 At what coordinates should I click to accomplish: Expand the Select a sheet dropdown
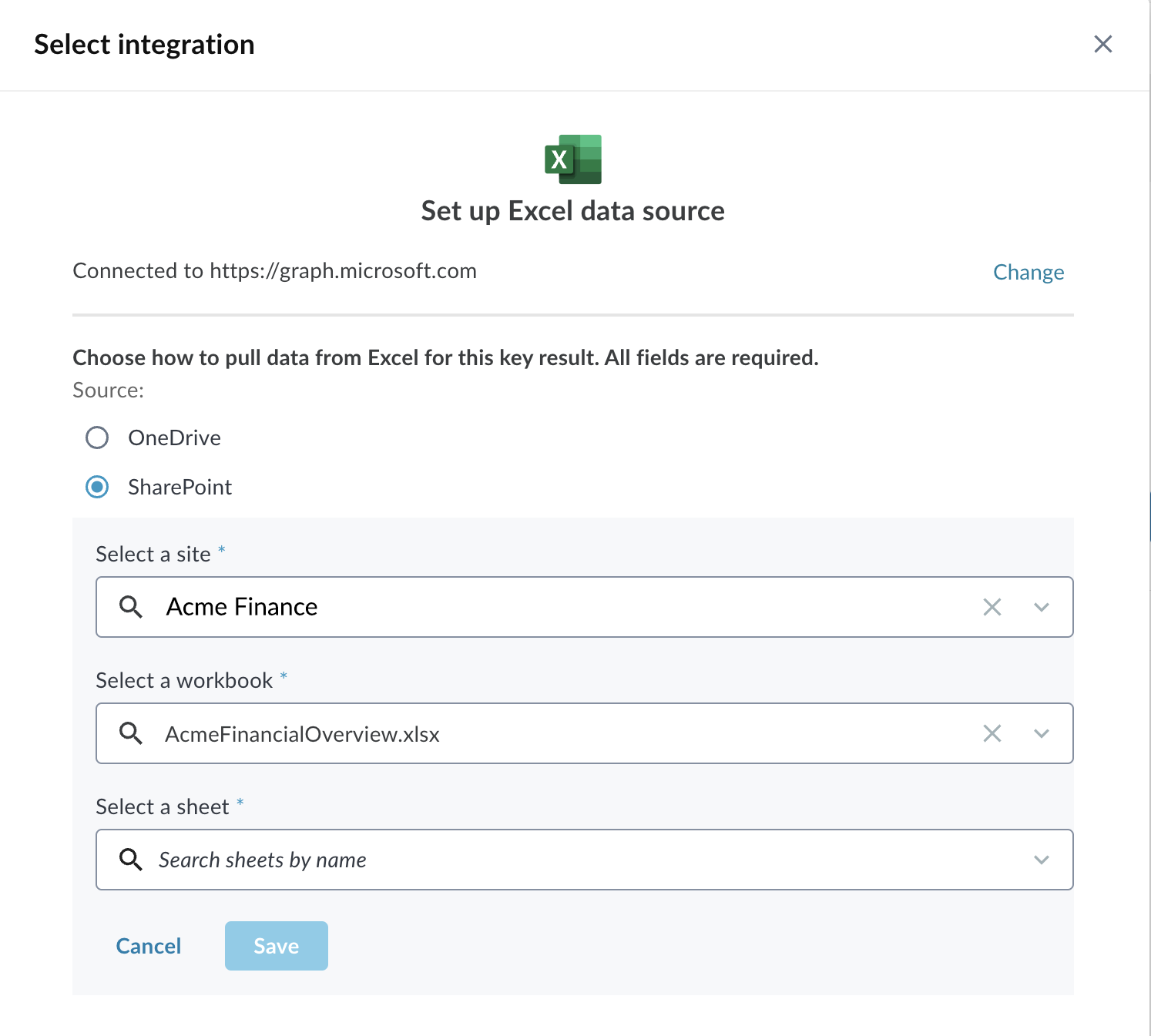click(1042, 860)
